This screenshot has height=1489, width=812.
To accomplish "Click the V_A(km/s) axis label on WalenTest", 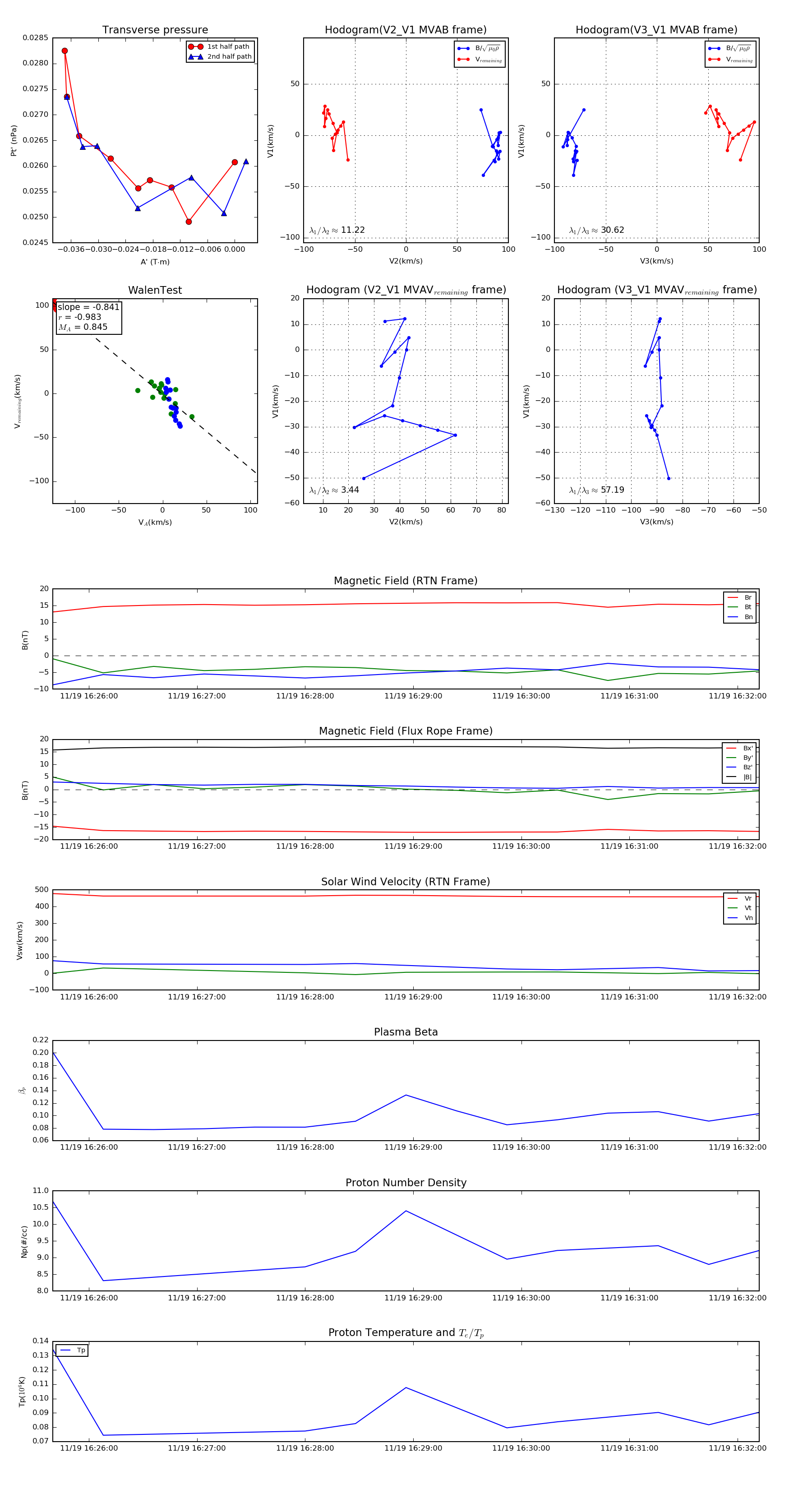I will pos(155,523).
